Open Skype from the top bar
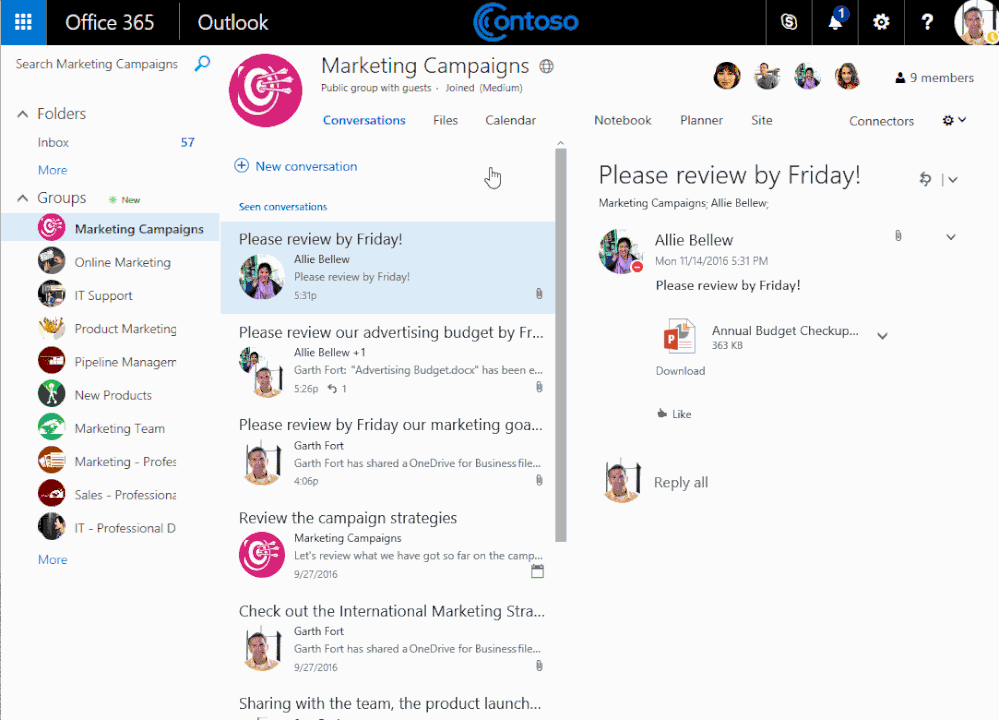 click(789, 22)
